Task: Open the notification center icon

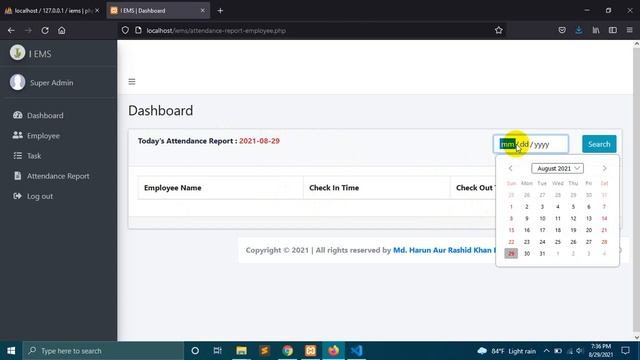Action: 625,351
